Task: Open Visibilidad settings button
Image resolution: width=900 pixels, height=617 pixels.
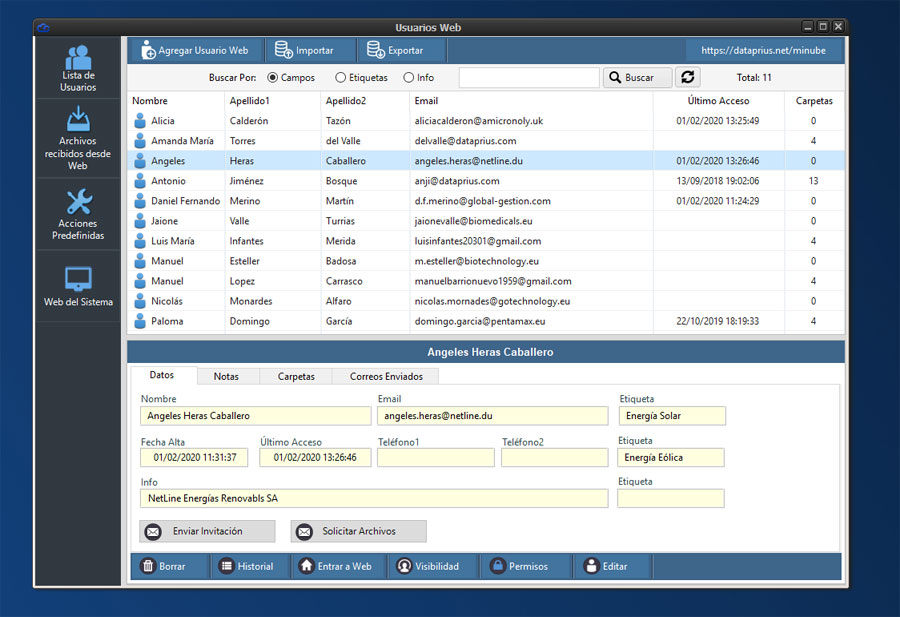Action: point(433,566)
